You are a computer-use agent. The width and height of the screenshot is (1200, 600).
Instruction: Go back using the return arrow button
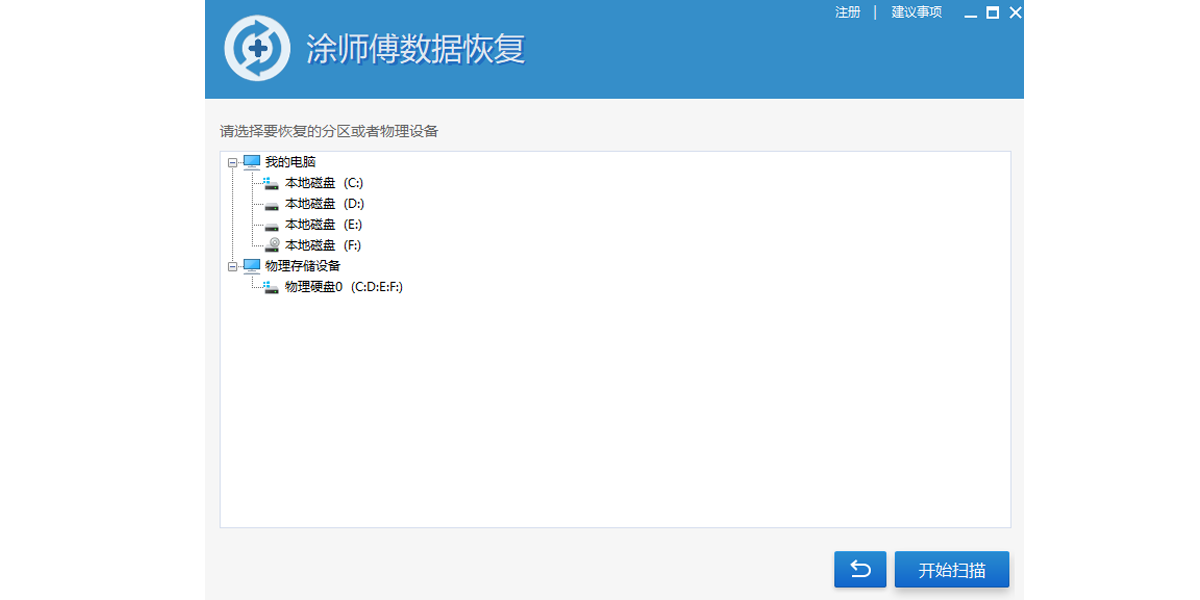click(x=860, y=570)
